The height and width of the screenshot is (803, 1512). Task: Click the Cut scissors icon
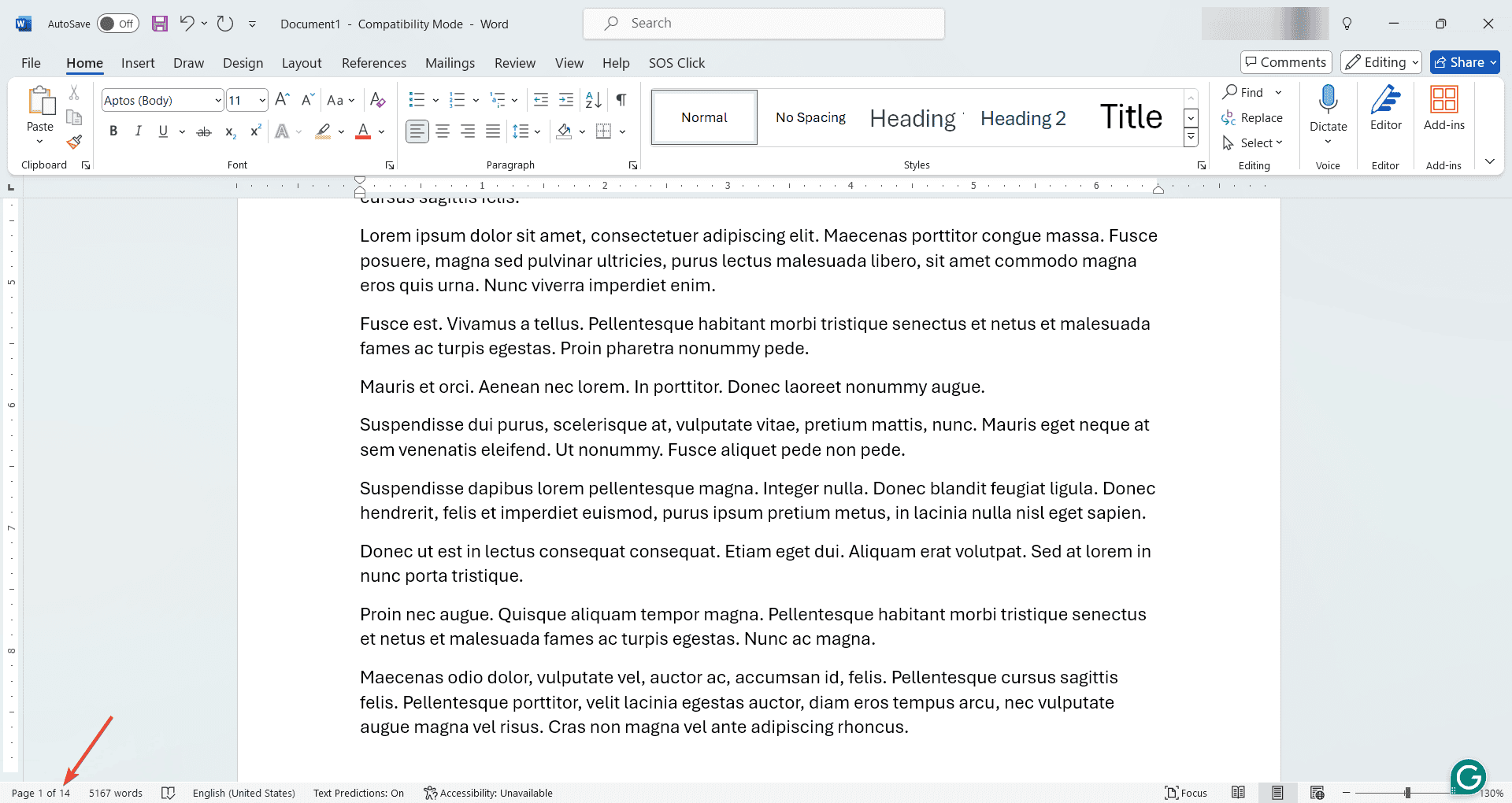pyautogui.click(x=74, y=93)
